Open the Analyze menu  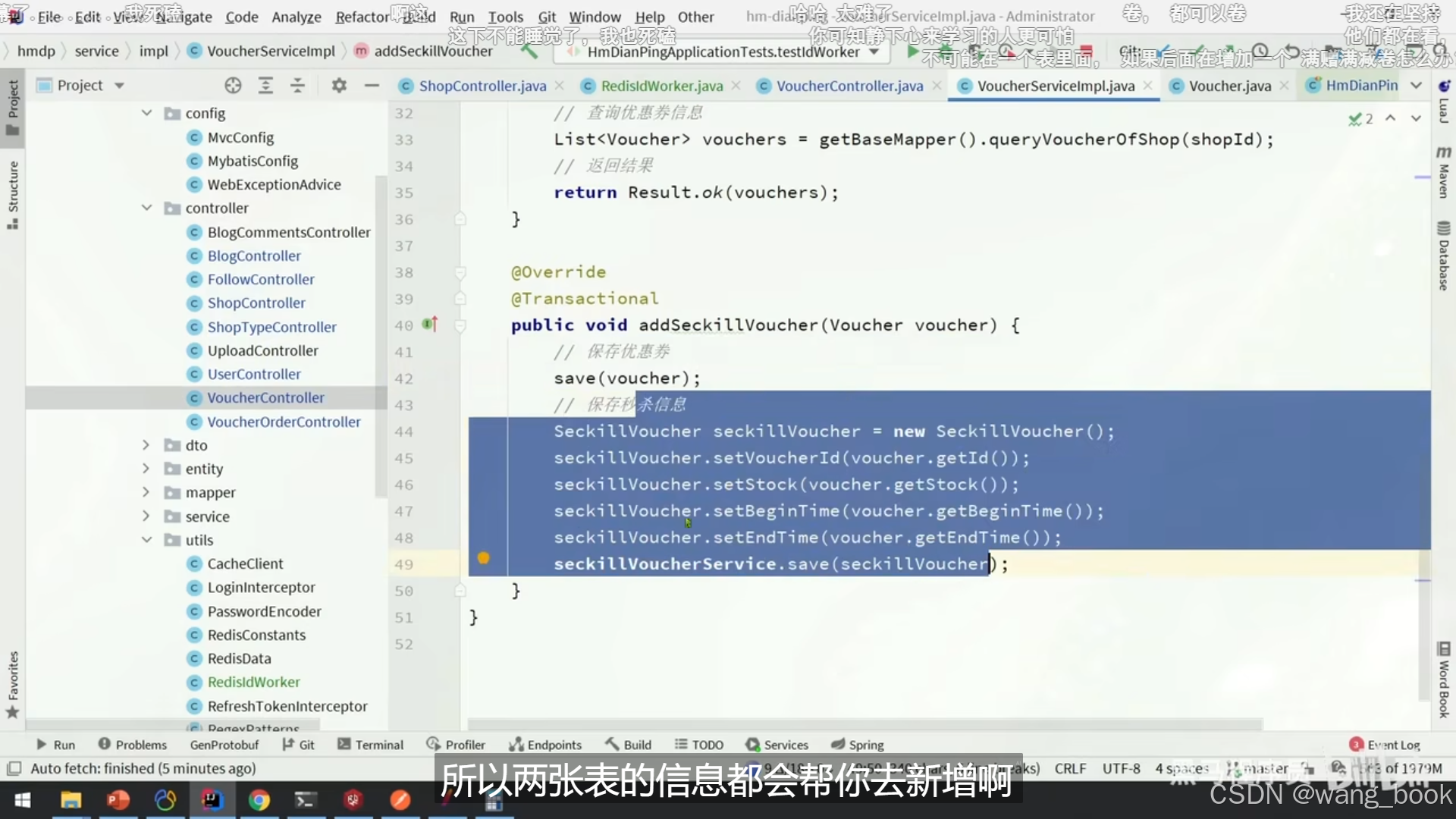[x=296, y=17]
